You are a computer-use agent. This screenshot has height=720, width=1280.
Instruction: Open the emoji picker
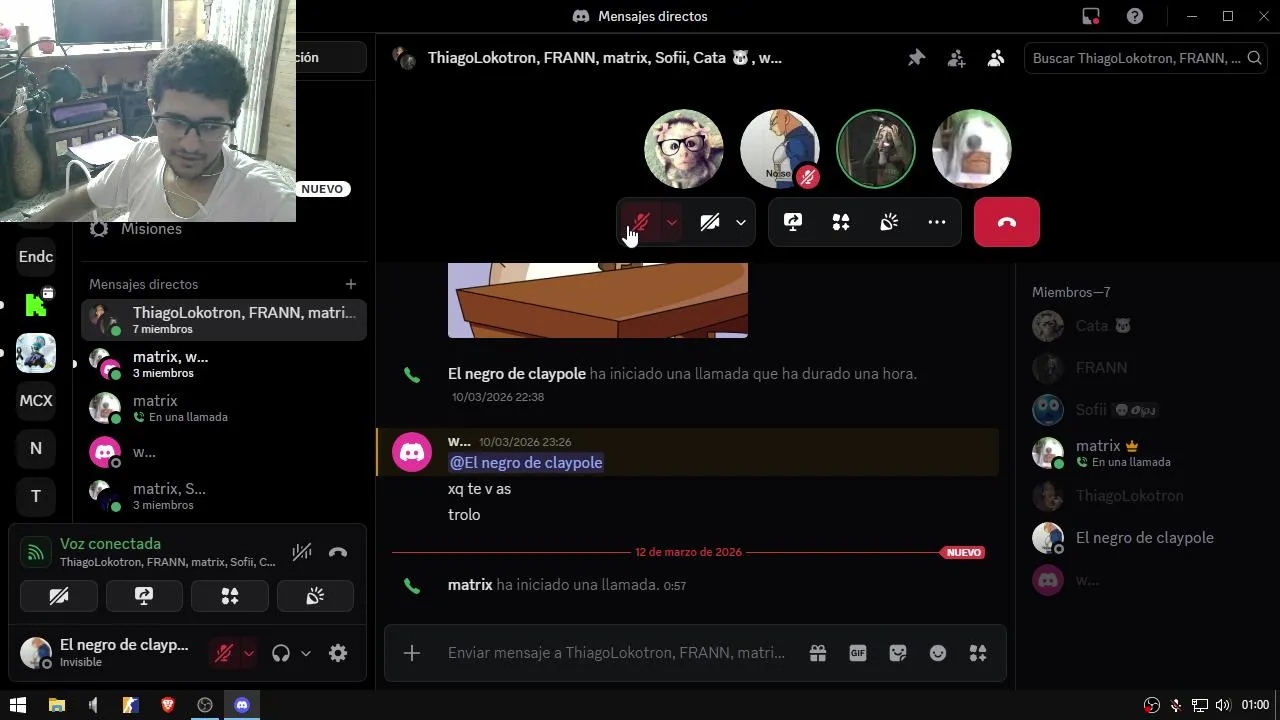tap(938, 653)
